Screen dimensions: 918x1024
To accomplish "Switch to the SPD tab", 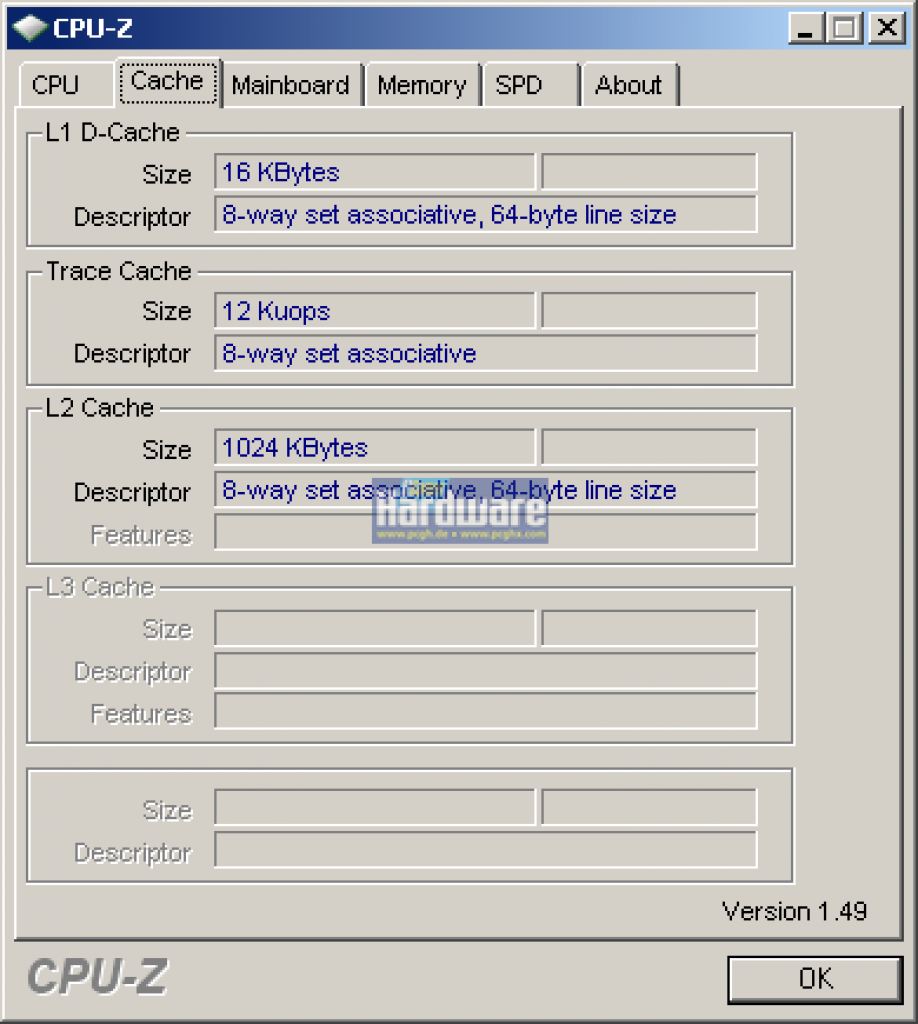I will click(531, 85).
